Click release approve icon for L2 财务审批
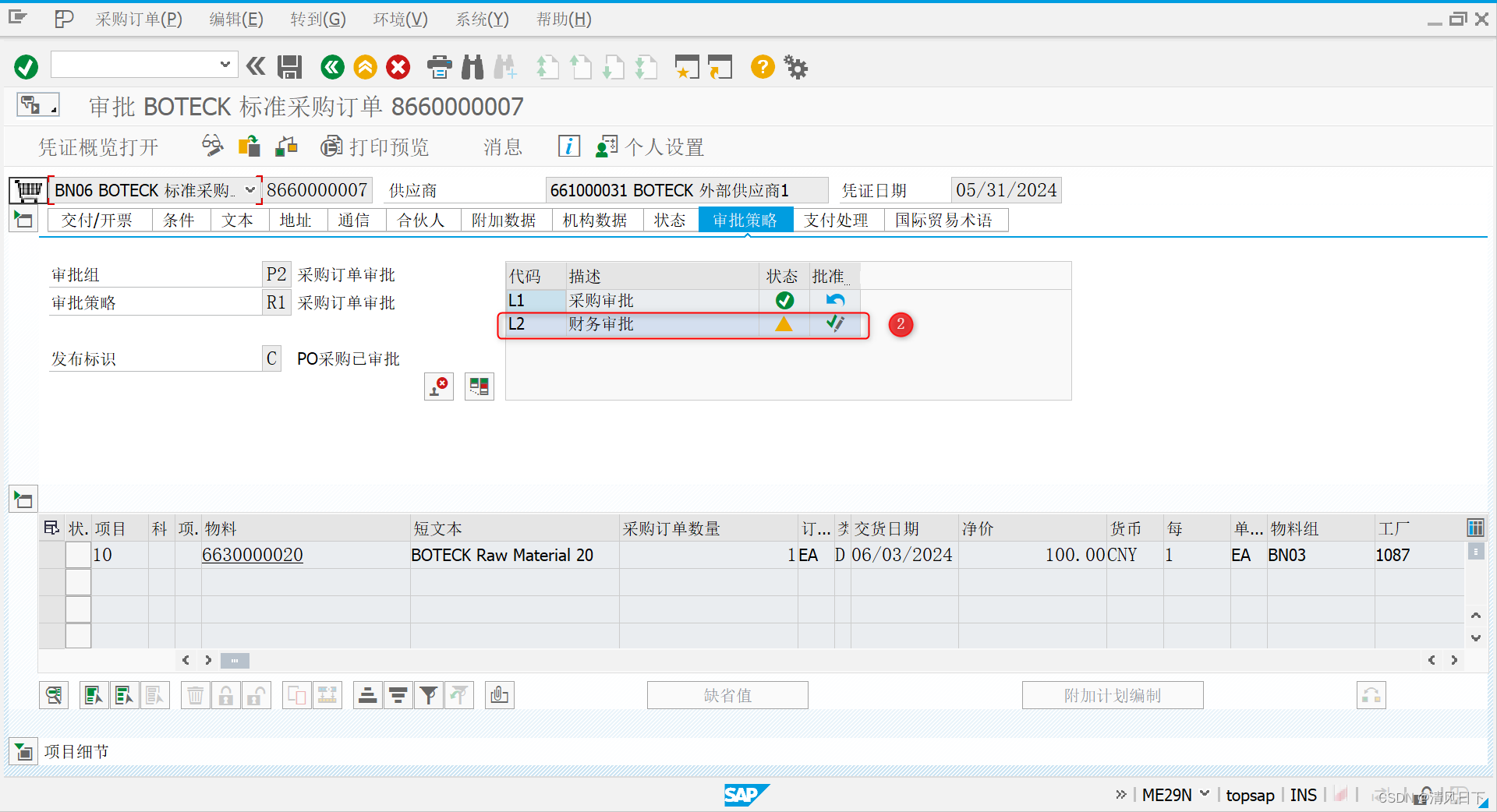The height and width of the screenshot is (812, 1497). coord(835,324)
